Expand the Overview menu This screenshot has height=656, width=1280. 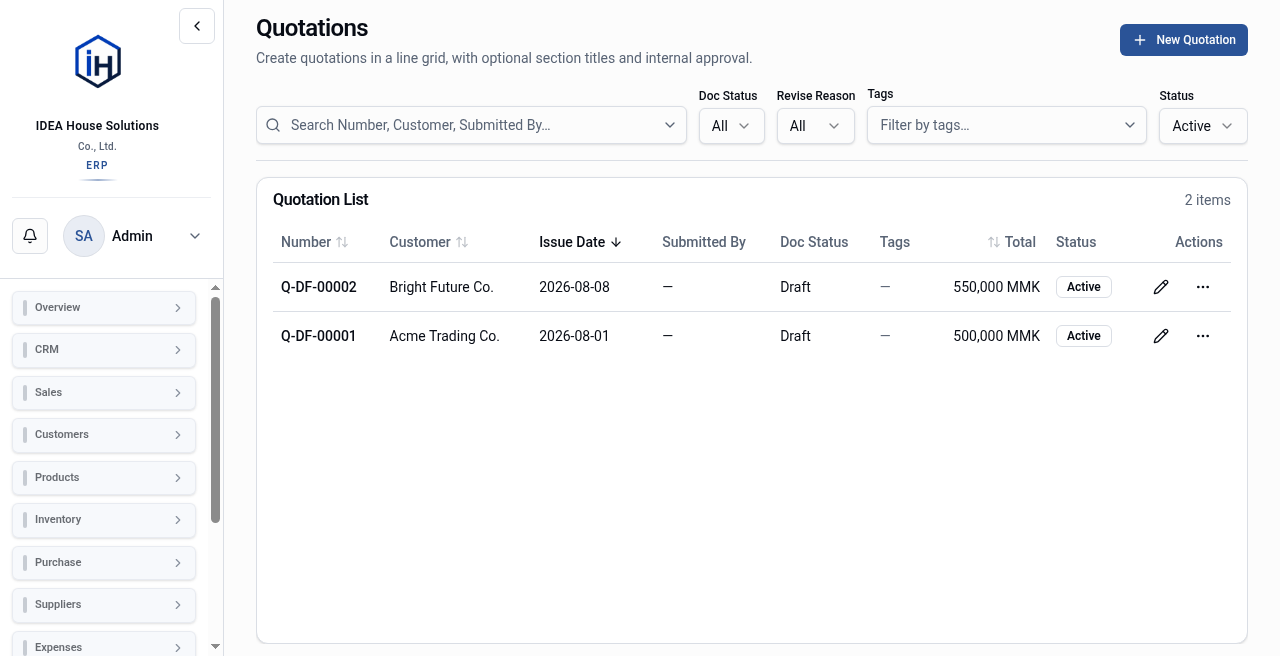(104, 308)
